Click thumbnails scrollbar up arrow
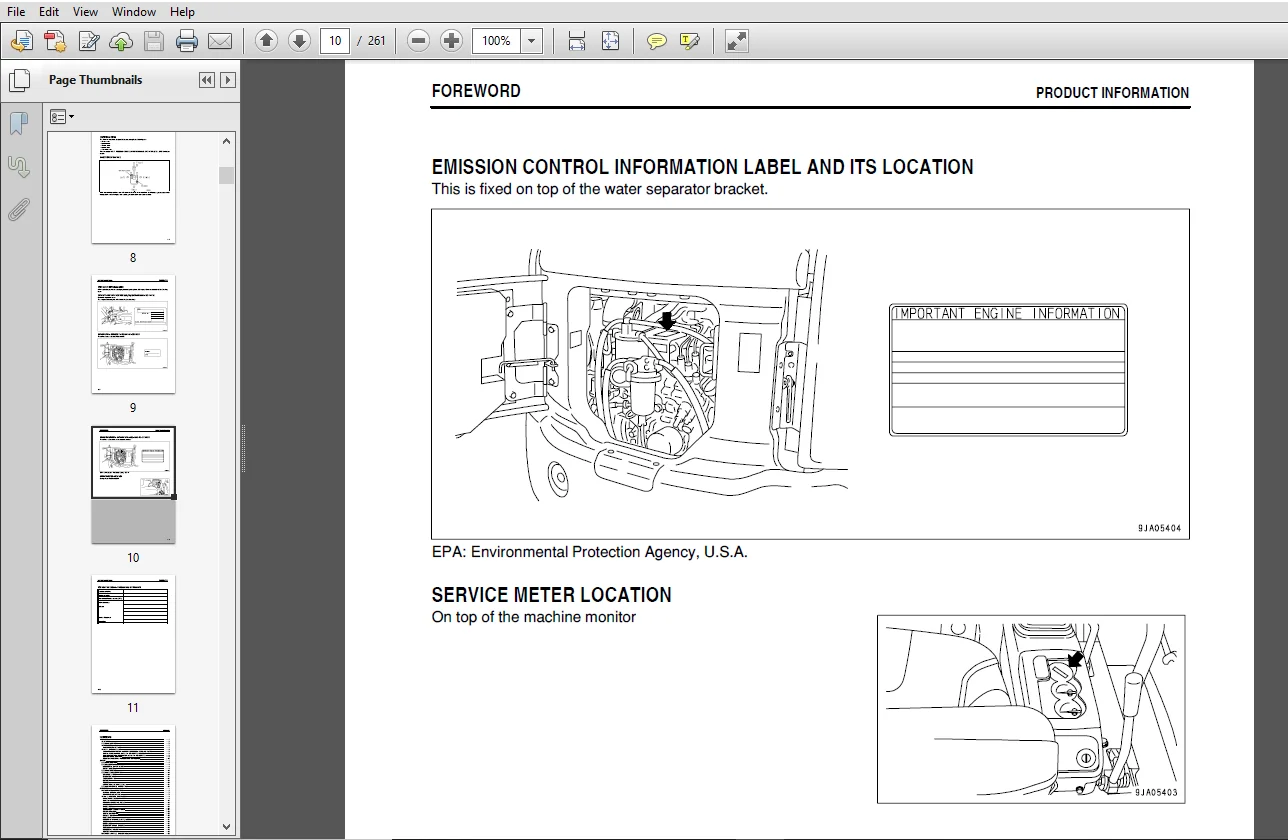 tap(227, 141)
